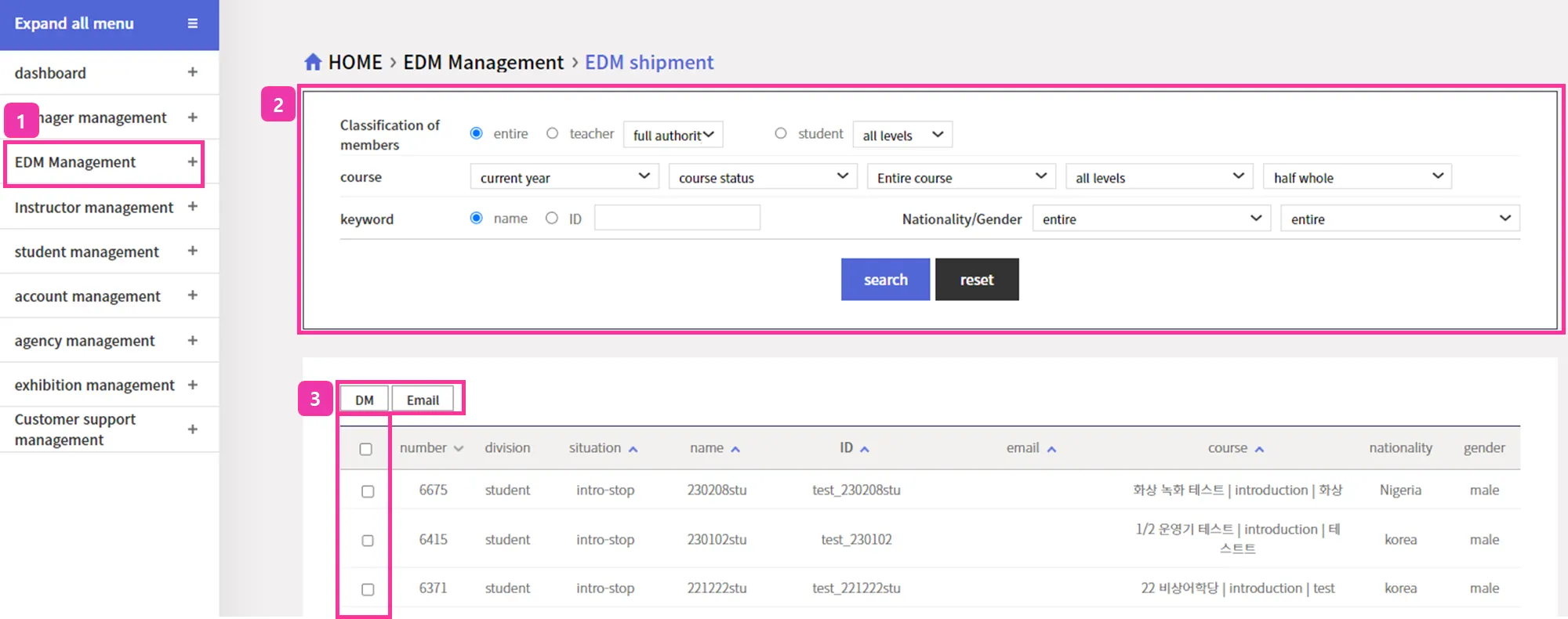
Task: Sort by email column arrow
Action: (1051, 449)
